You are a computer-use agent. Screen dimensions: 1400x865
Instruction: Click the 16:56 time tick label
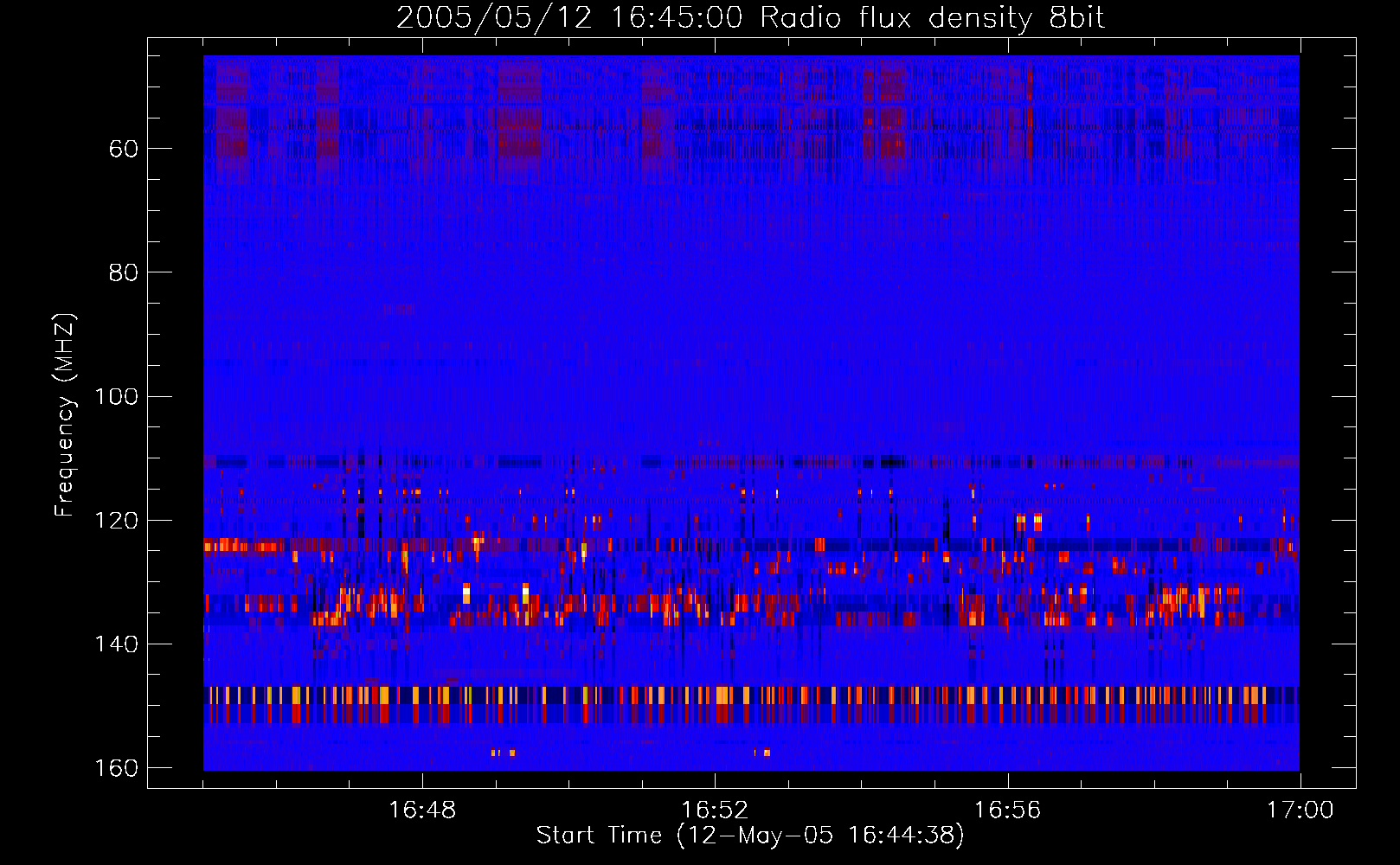pos(1007,811)
